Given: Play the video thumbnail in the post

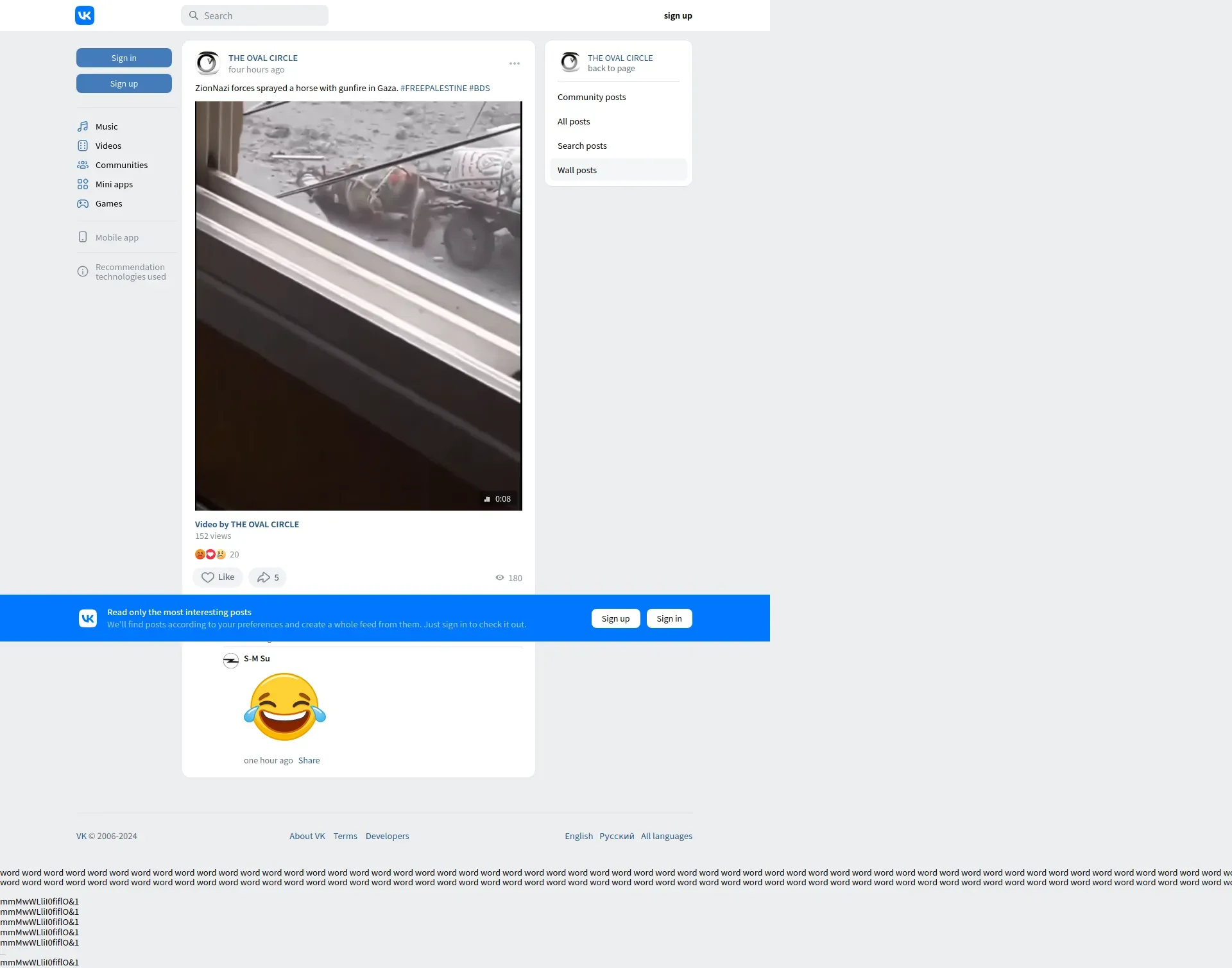Looking at the screenshot, I should click(x=359, y=306).
